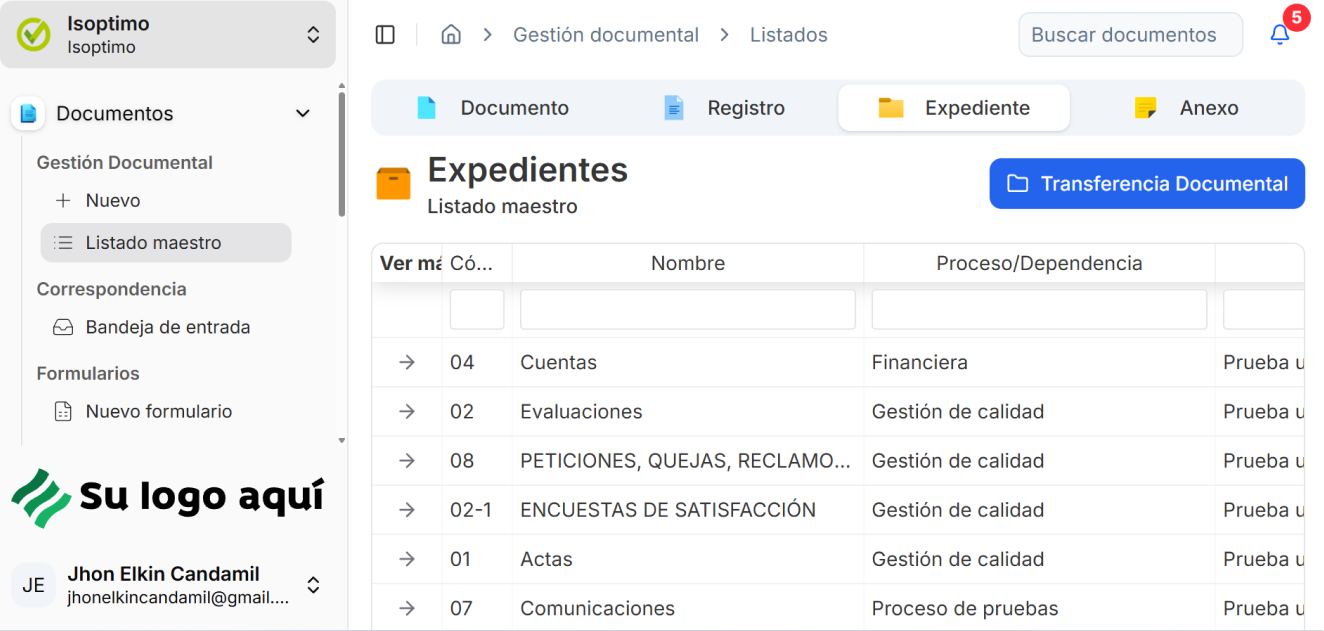1324x631 pixels.
Task: Click the arrow beside Evaluaciones
Action: click(x=407, y=411)
